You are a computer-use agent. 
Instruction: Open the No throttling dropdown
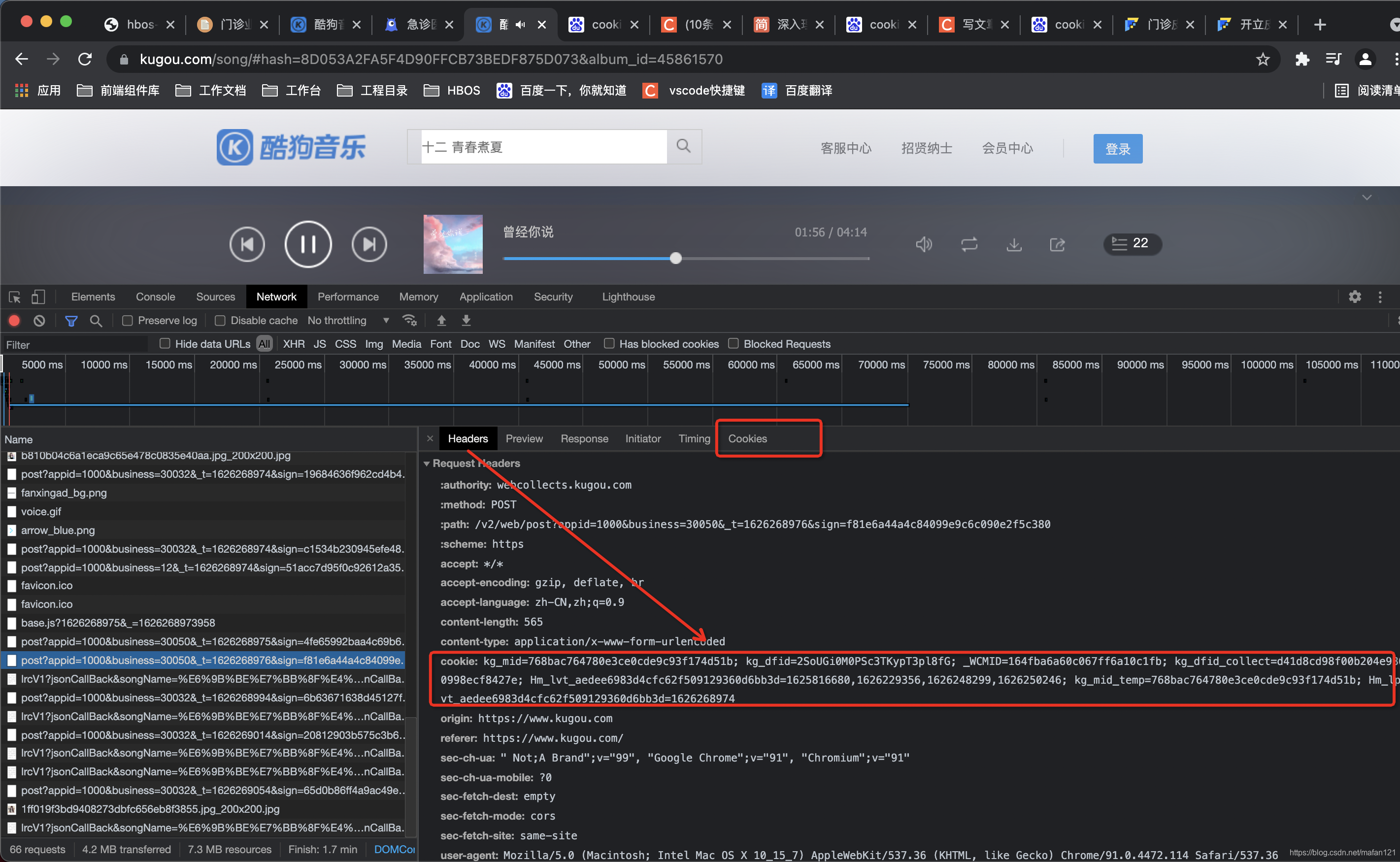point(348,321)
